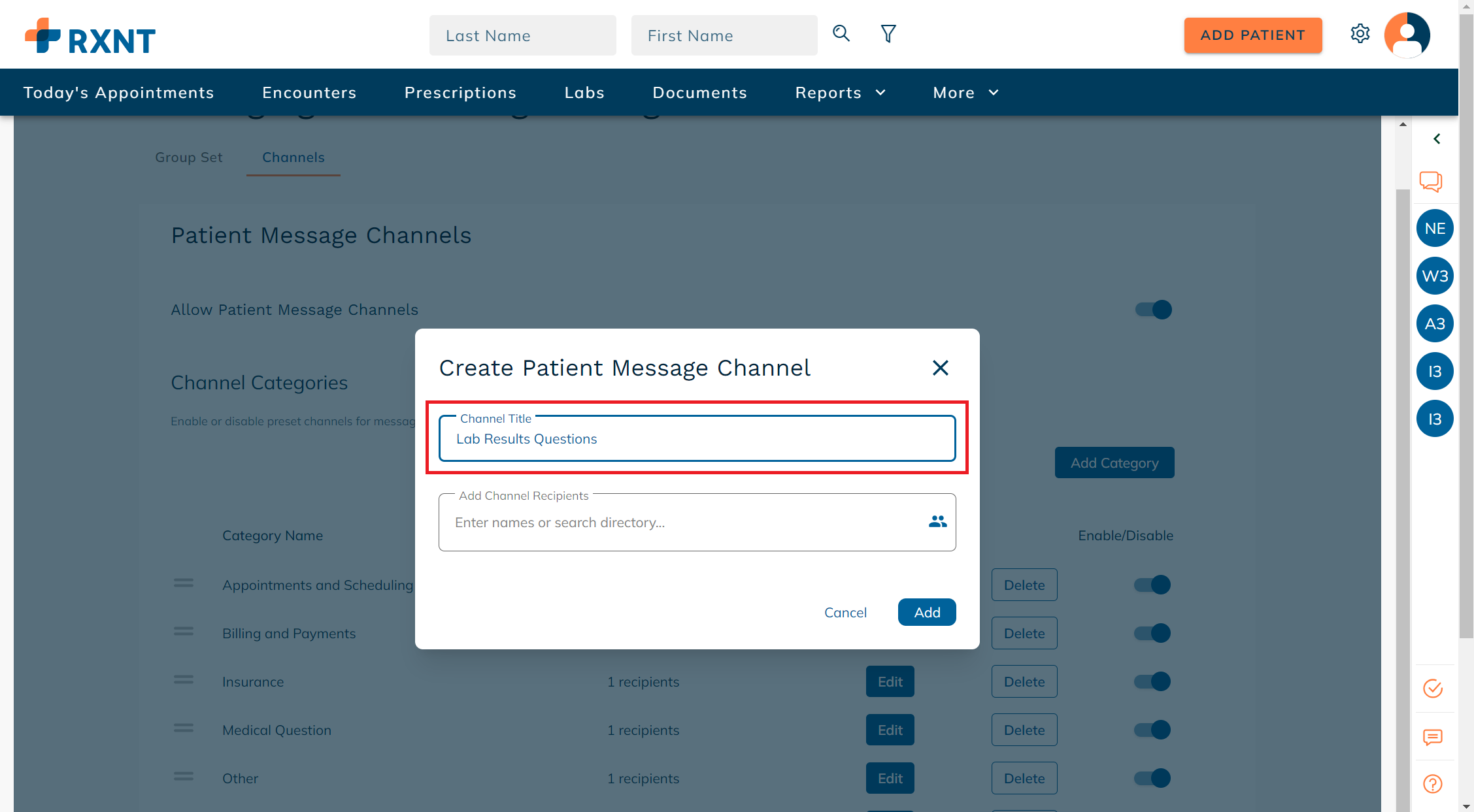
Task: Grab the Medical Question drag handle
Action: click(x=184, y=728)
